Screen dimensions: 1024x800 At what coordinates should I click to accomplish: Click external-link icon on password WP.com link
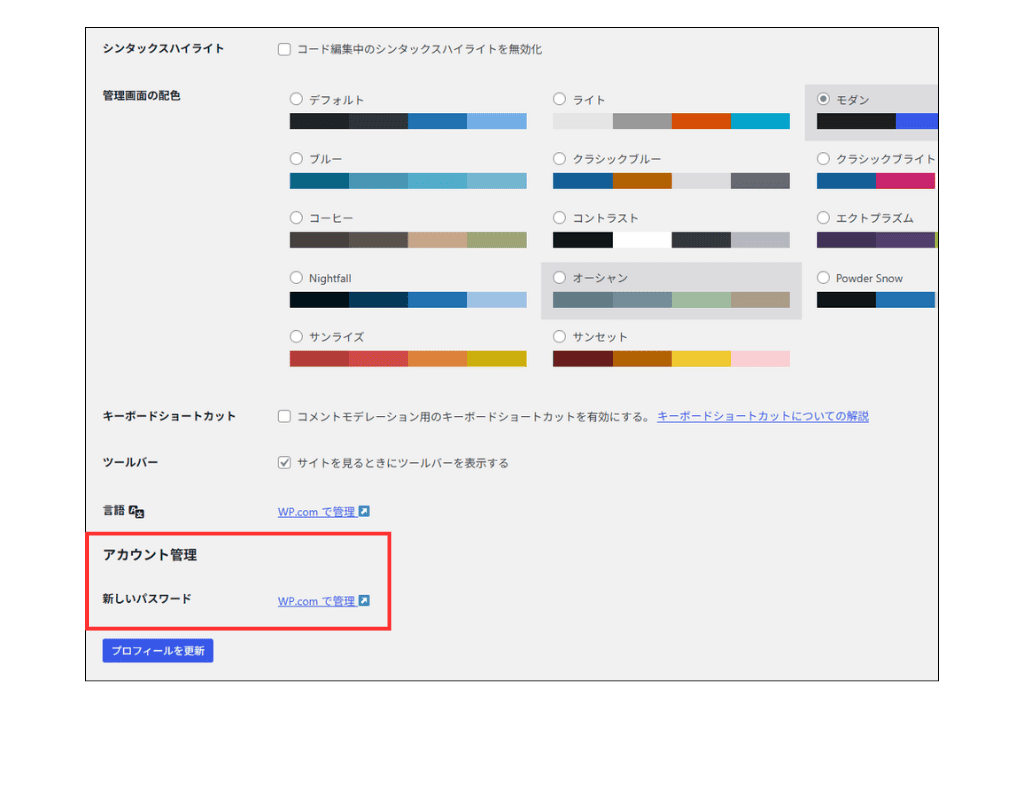coord(366,601)
